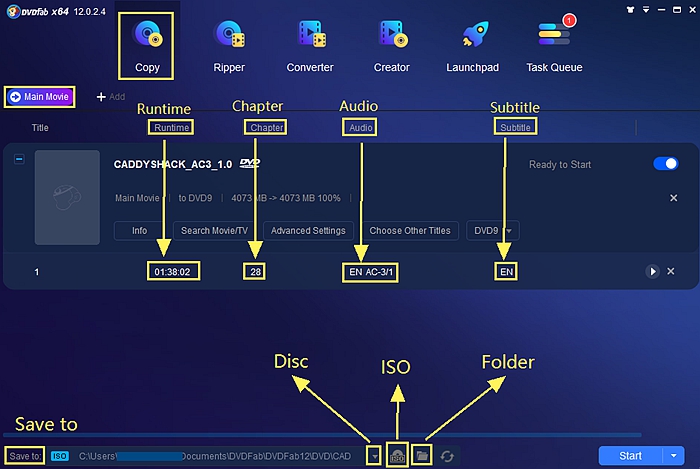Click the Add source button

point(111,97)
